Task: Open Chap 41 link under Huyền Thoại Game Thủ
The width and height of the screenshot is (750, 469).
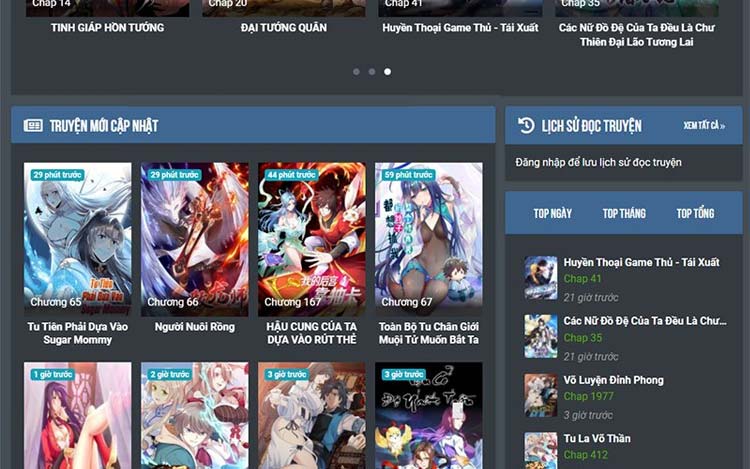Action: (582, 279)
